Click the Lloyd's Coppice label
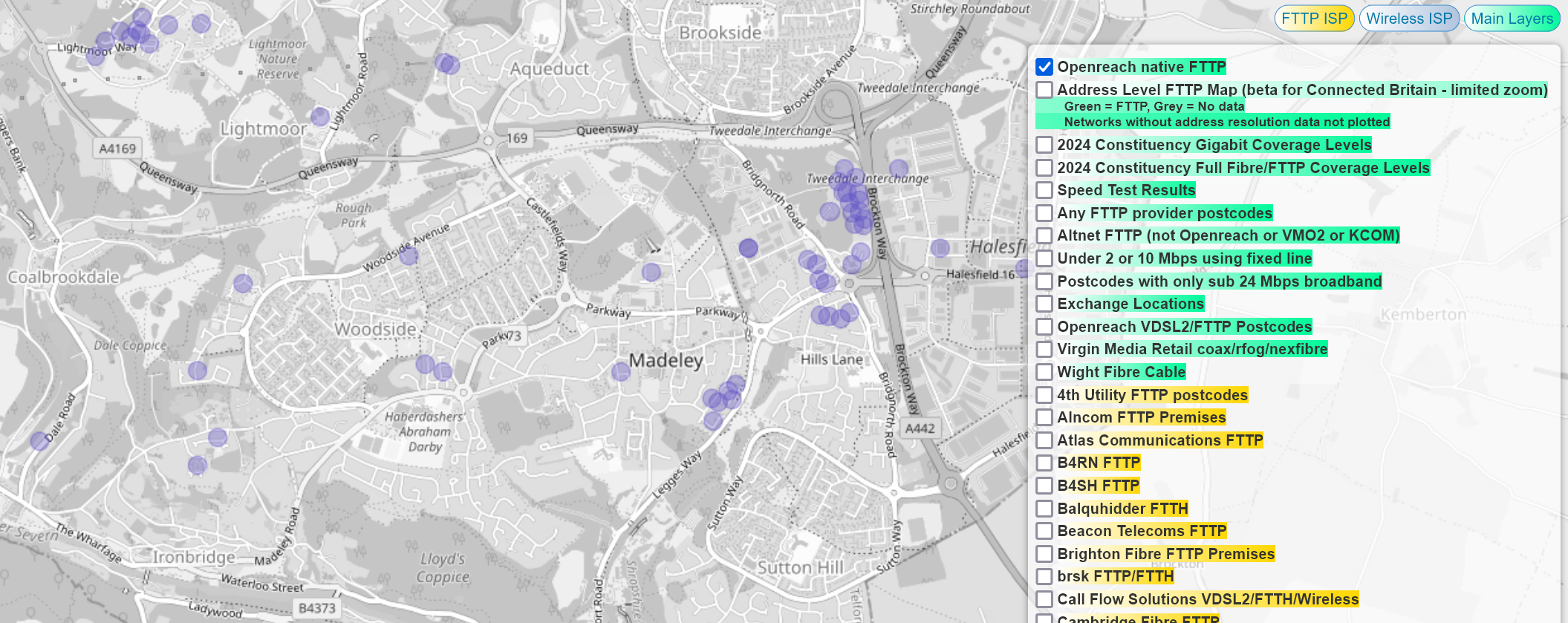1568x623 pixels. click(443, 568)
